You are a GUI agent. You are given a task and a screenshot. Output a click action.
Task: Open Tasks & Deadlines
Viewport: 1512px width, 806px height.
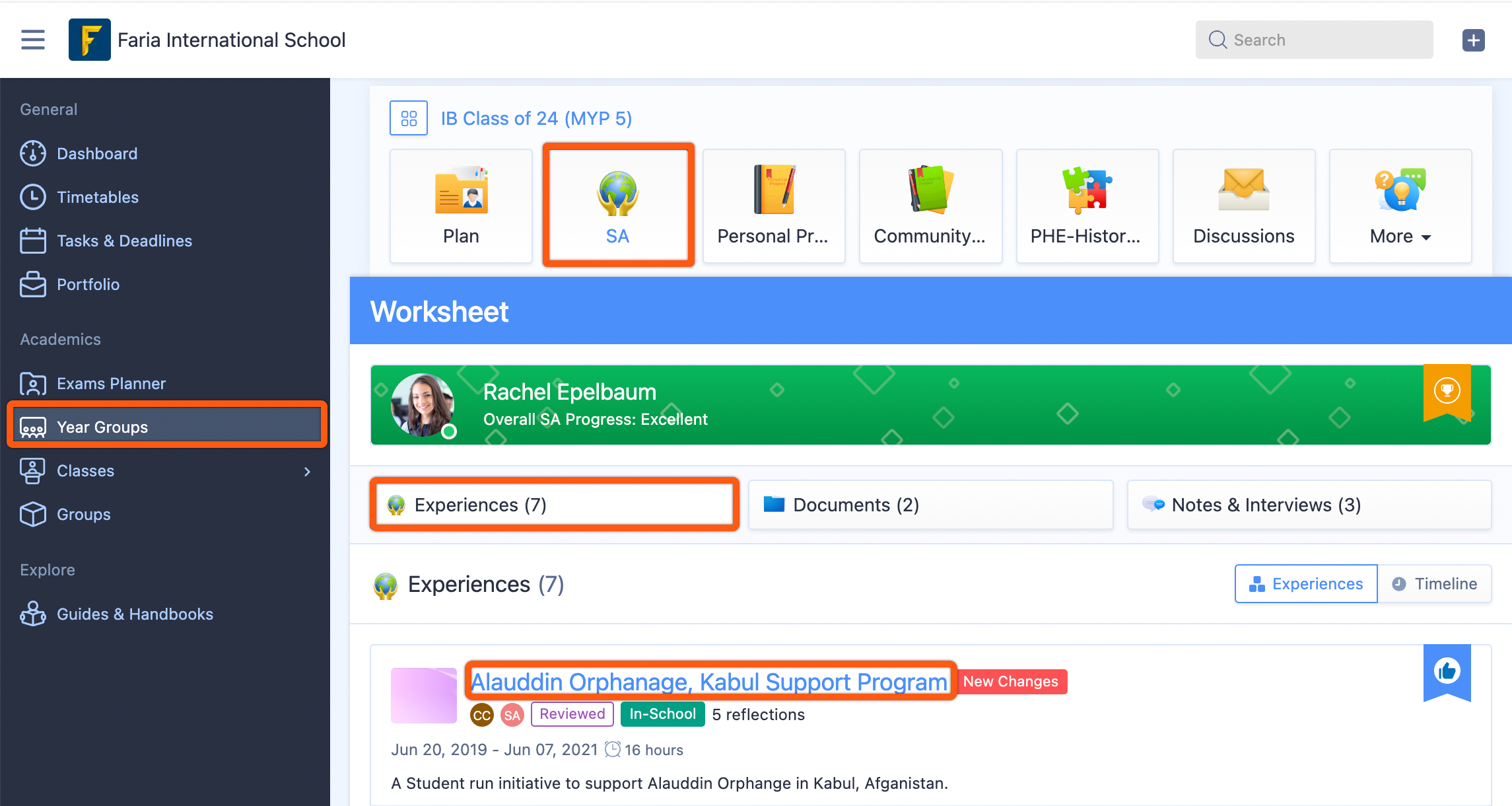pos(124,240)
